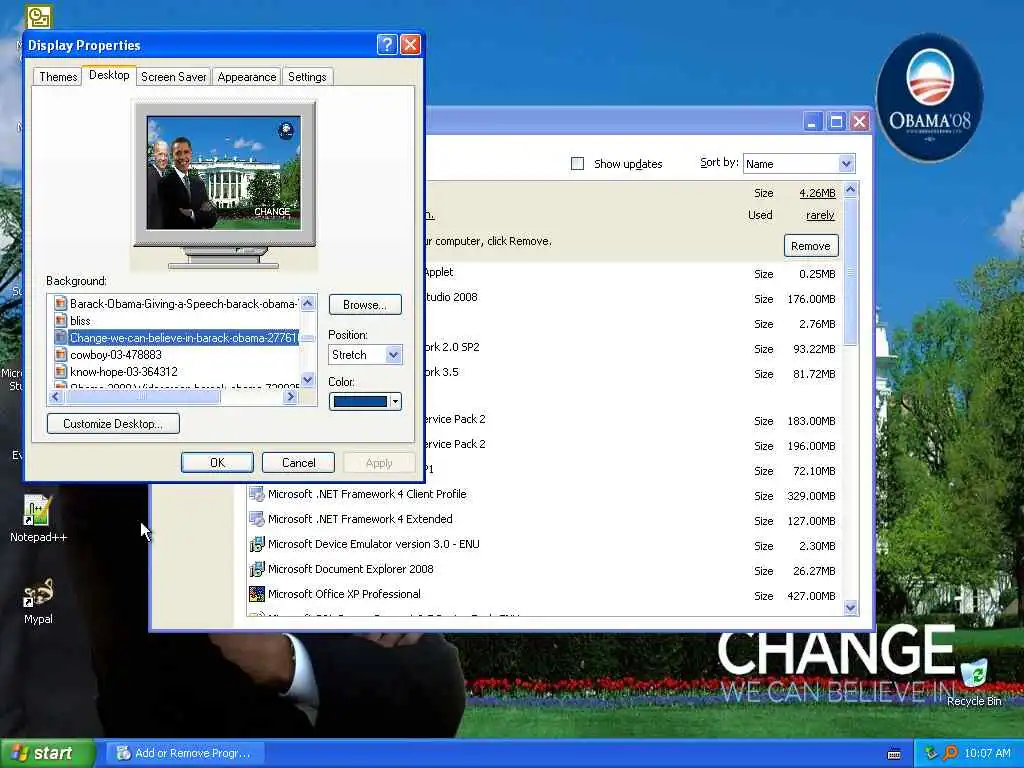Click the desktop icon at top-left corner
Viewport: 1024px width, 768px height.
coord(39,16)
